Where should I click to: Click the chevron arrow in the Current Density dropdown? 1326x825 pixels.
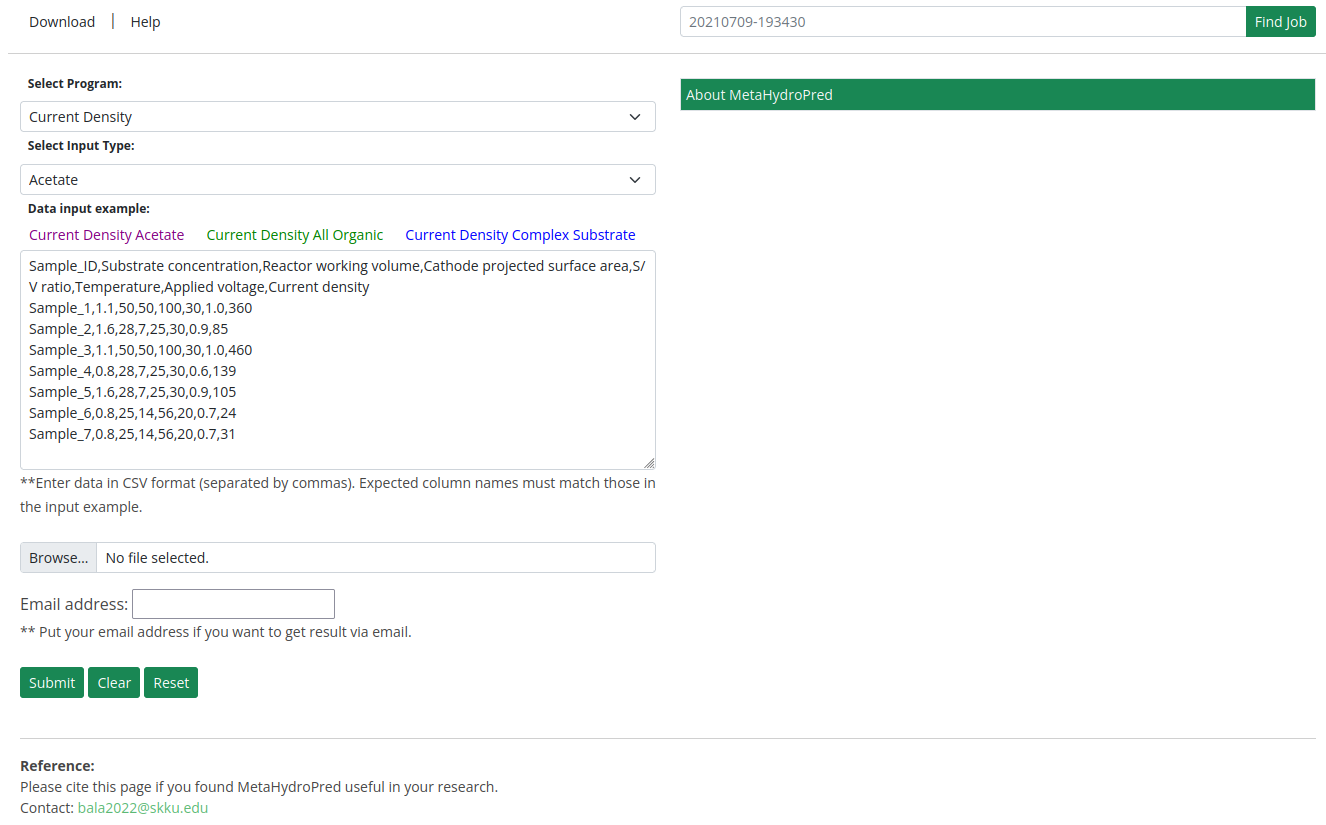635,117
